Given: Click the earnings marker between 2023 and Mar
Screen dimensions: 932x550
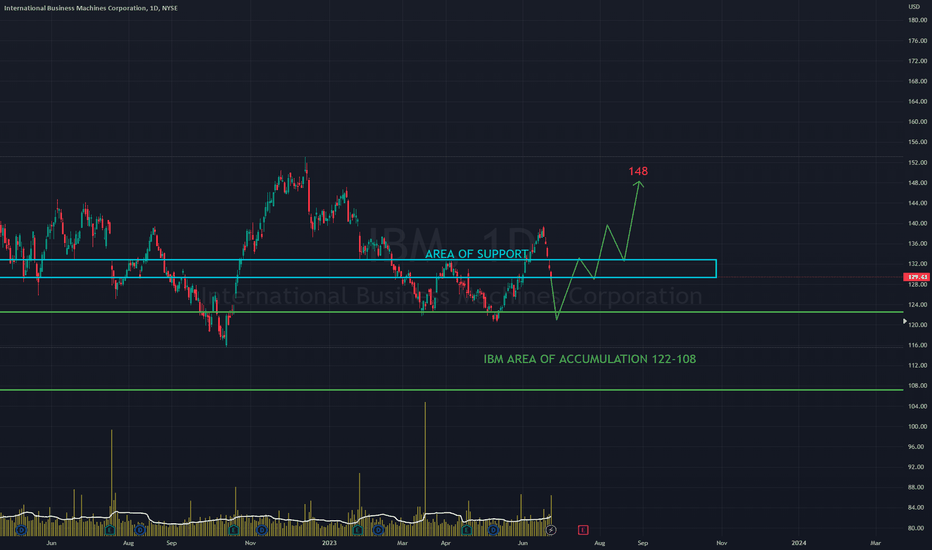Looking at the screenshot, I should click(357, 530).
